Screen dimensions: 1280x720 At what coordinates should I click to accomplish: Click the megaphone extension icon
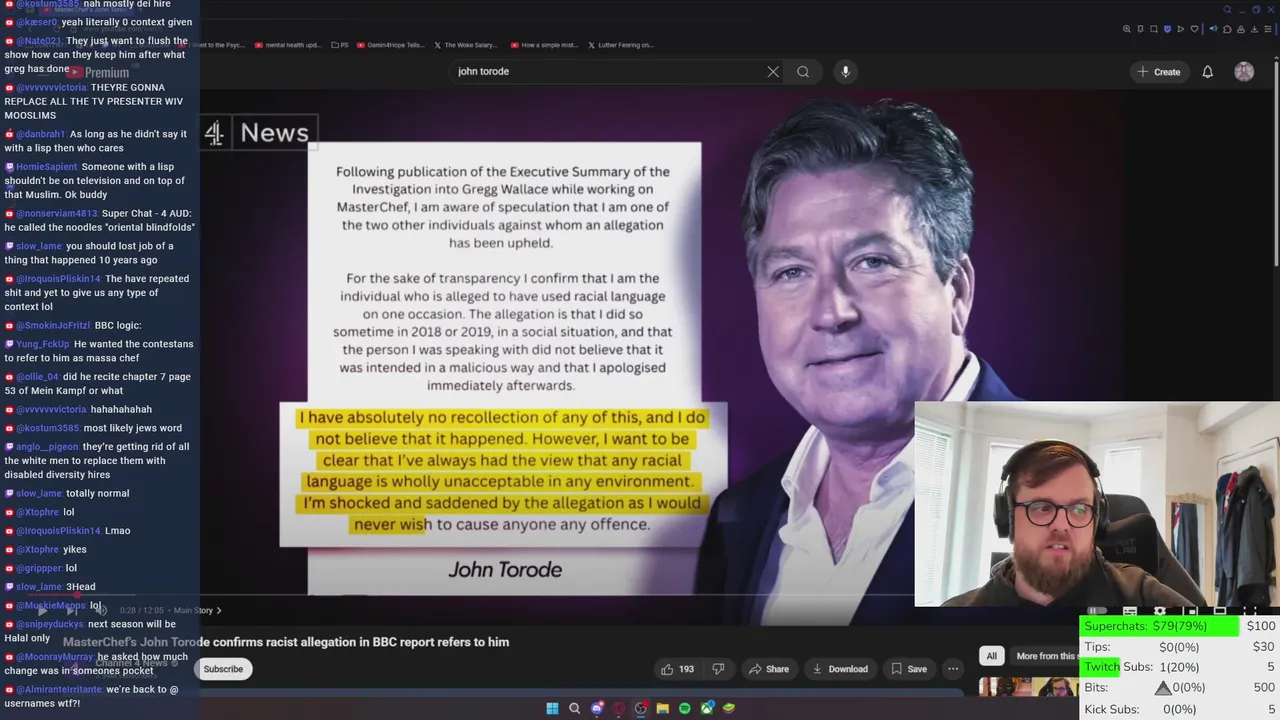coord(1214,29)
